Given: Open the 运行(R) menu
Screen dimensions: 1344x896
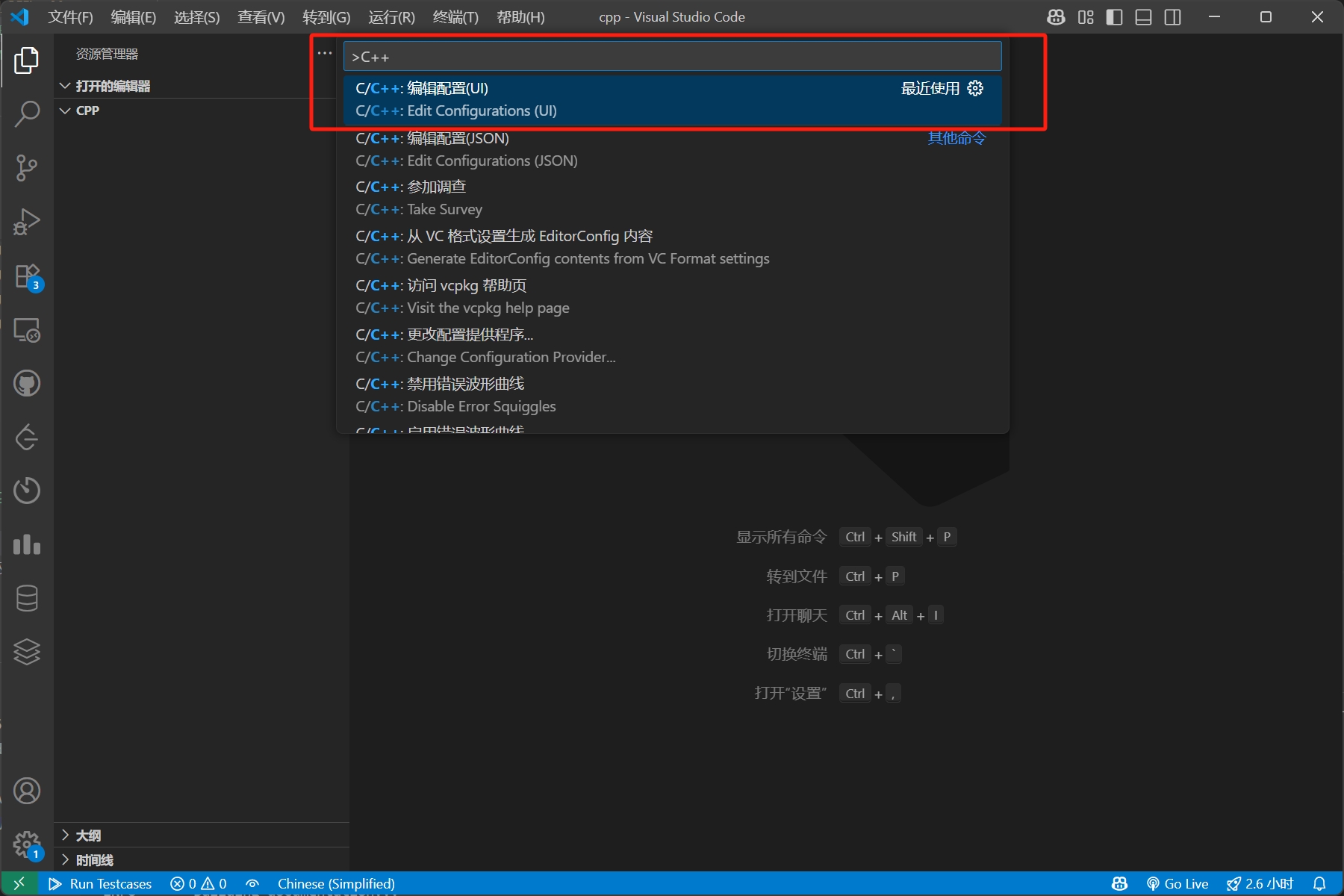Looking at the screenshot, I should click(x=391, y=16).
